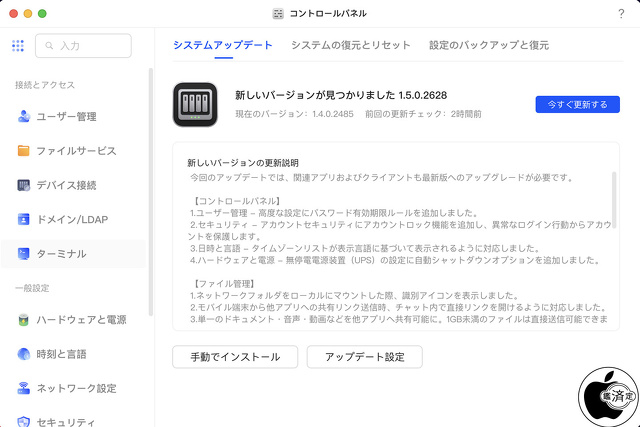This screenshot has width=640, height=427.
Task: Click the search input field
Action: point(83,46)
